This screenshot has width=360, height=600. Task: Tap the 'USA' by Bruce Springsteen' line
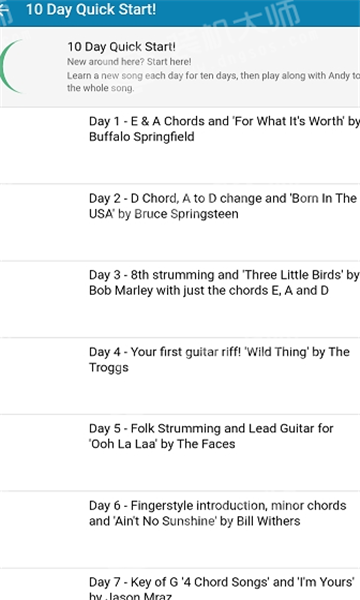click(163, 214)
